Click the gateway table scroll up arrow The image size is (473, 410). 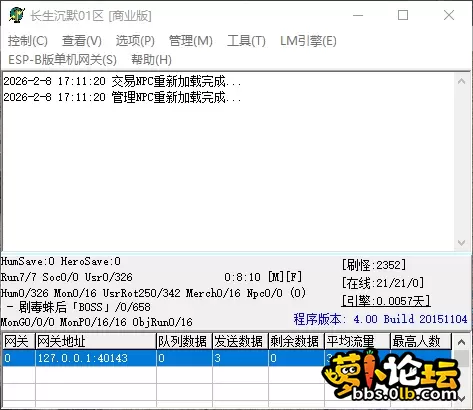click(x=462, y=342)
